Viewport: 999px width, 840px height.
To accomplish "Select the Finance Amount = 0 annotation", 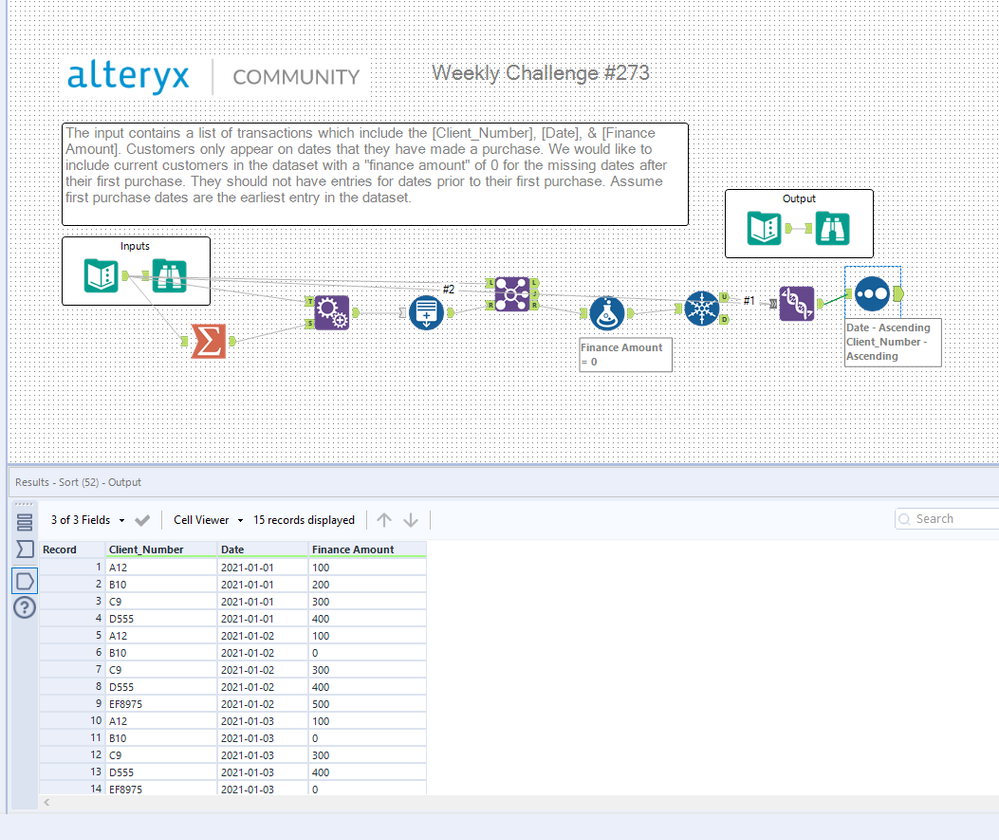I will click(x=625, y=354).
